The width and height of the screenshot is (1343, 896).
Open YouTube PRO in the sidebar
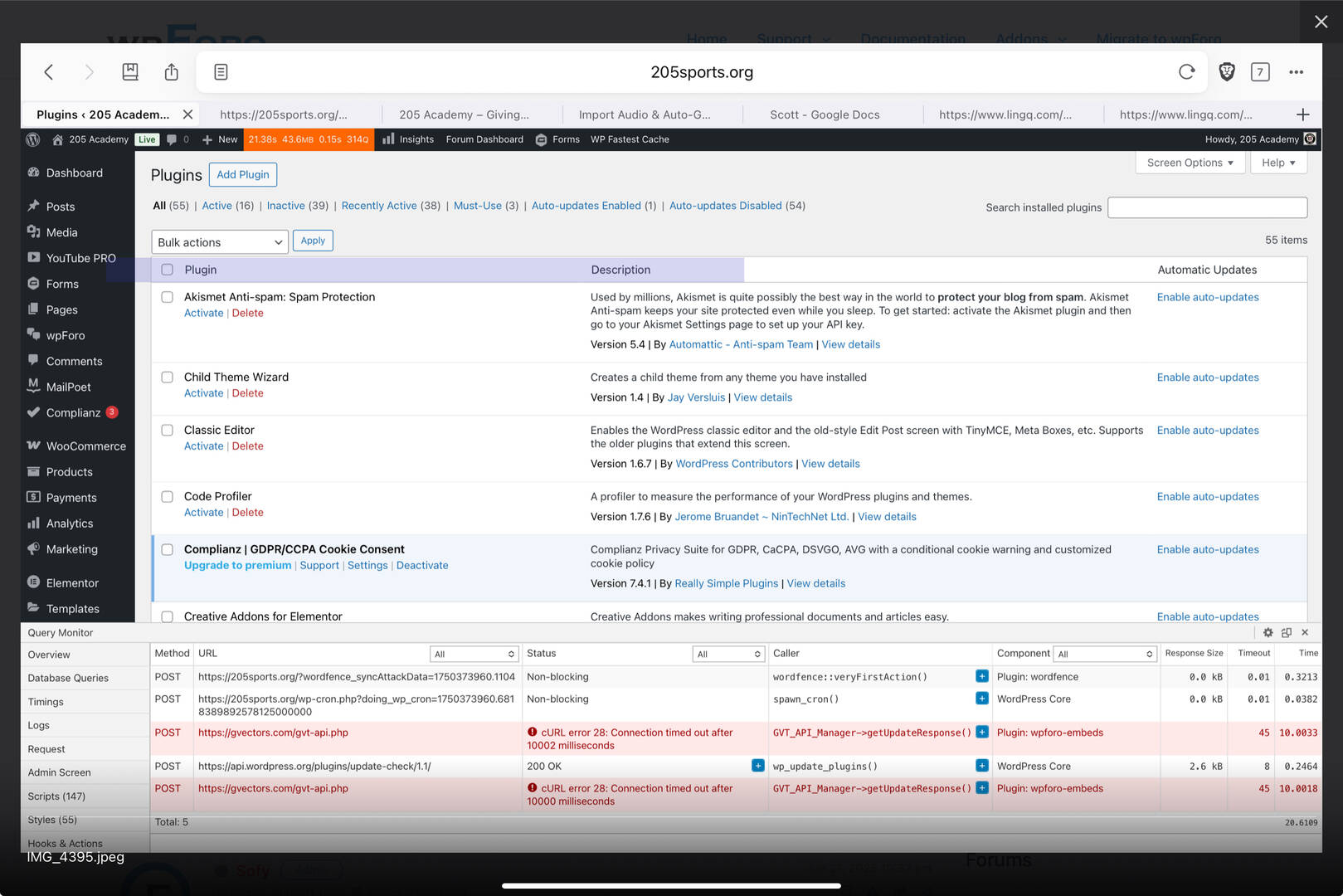[81, 258]
